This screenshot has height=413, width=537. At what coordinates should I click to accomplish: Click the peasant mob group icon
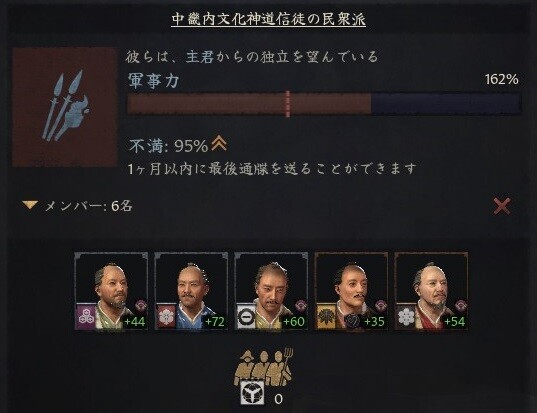(263, 367)
